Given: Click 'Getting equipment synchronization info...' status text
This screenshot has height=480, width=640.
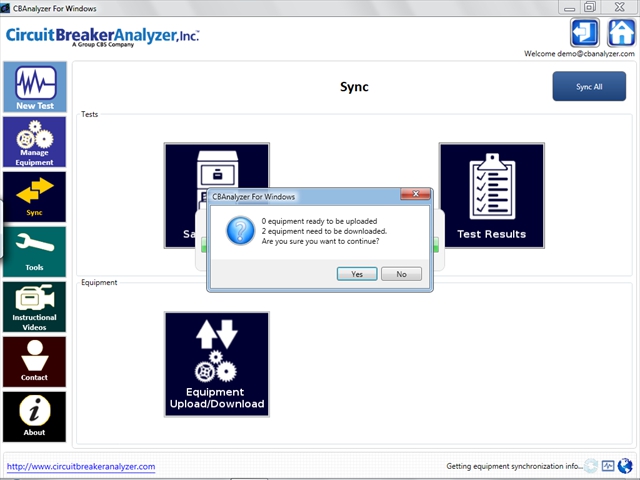Looking at the screenshot, I should click(x=514, y=466).
